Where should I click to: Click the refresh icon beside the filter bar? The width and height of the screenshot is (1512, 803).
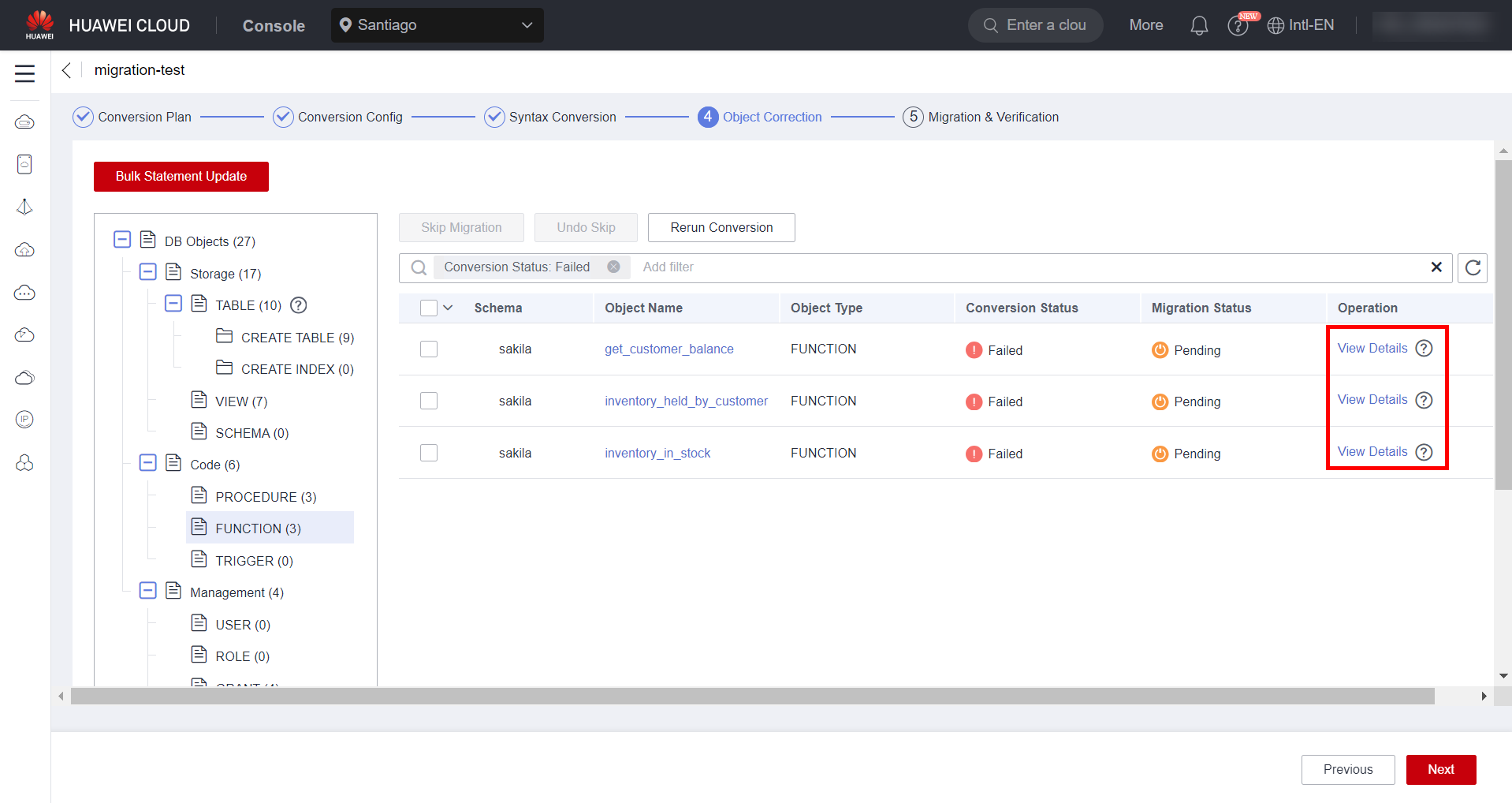[x=1472, y=267]
